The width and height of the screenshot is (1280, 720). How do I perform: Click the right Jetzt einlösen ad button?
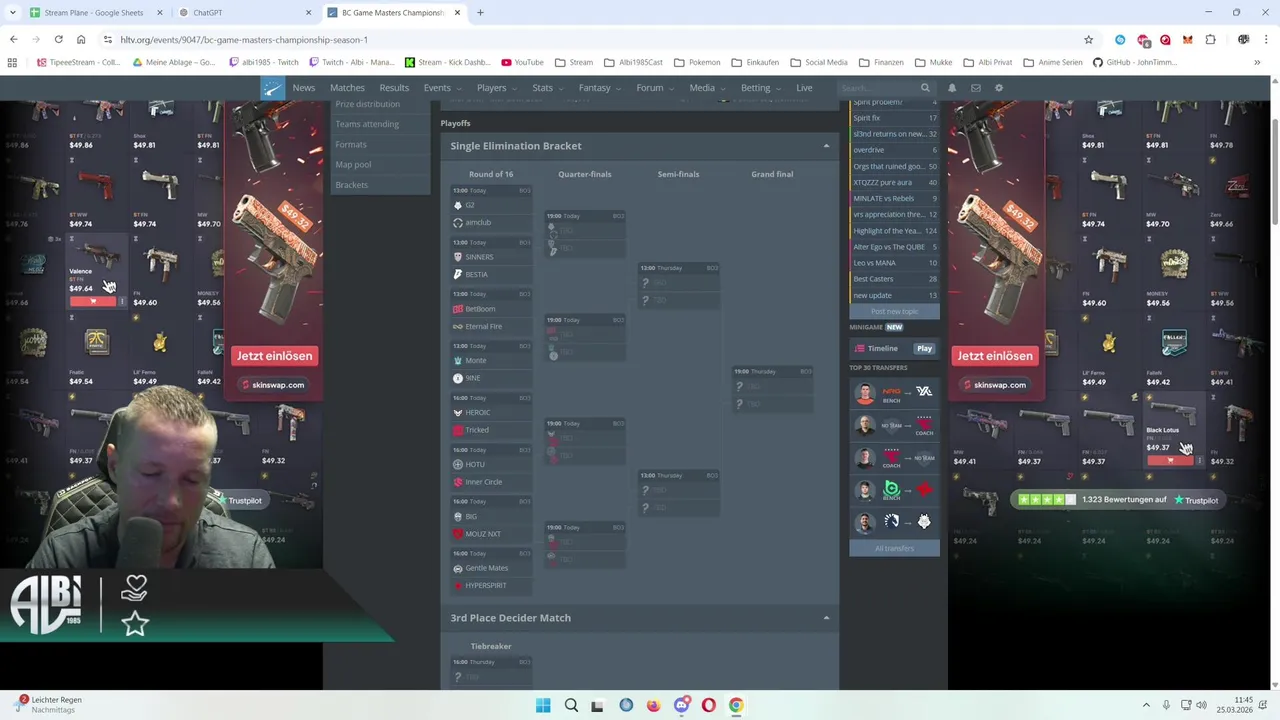[995, 356]
